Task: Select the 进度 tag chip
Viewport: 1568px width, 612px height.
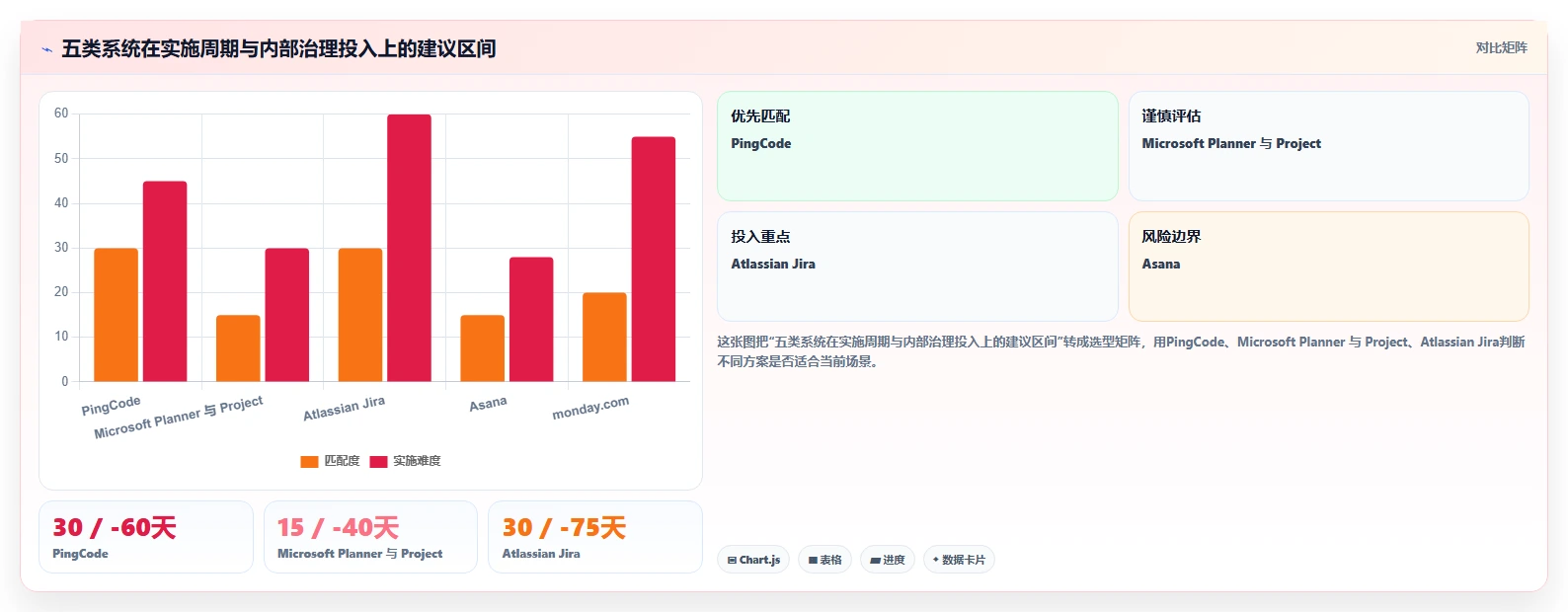Action: (888, 560)
